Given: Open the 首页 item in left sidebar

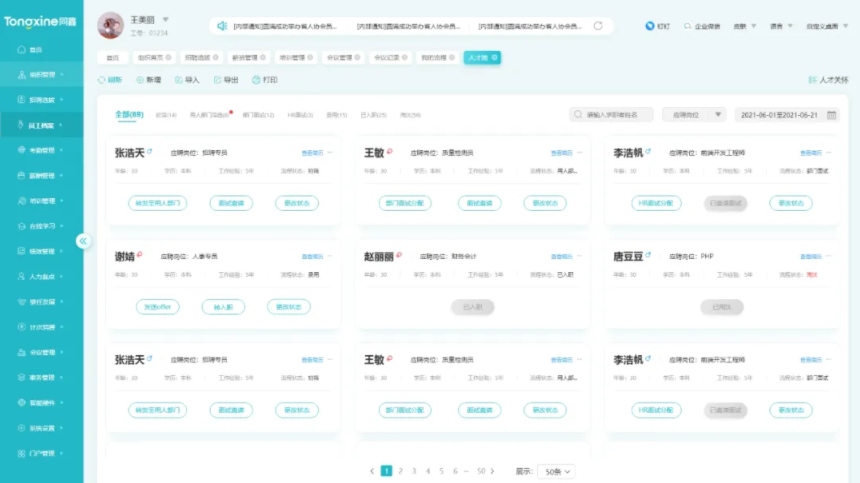Looking at the screenshot, I should pyautogui.click(x=36, y=49).
